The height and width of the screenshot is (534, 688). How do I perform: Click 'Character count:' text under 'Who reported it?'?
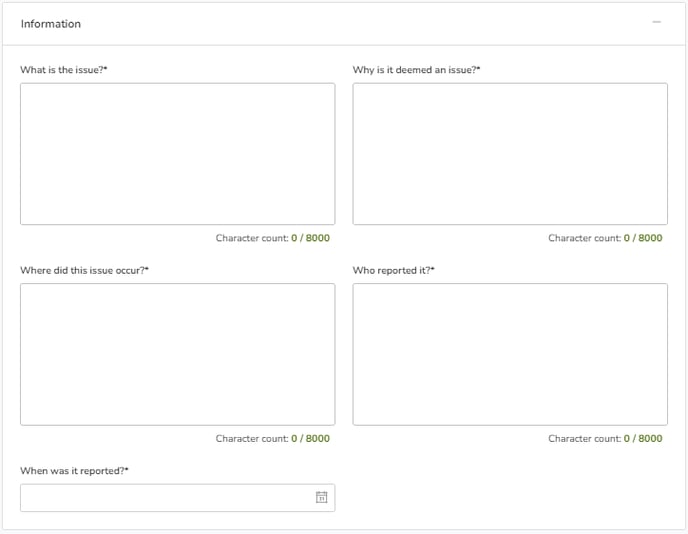[584, 438]
